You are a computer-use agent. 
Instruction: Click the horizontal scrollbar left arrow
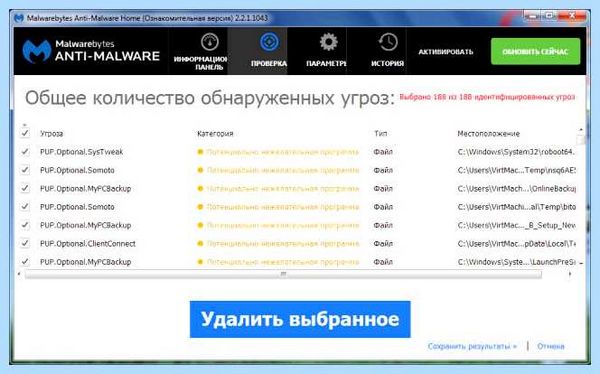(x=19, y=274)
